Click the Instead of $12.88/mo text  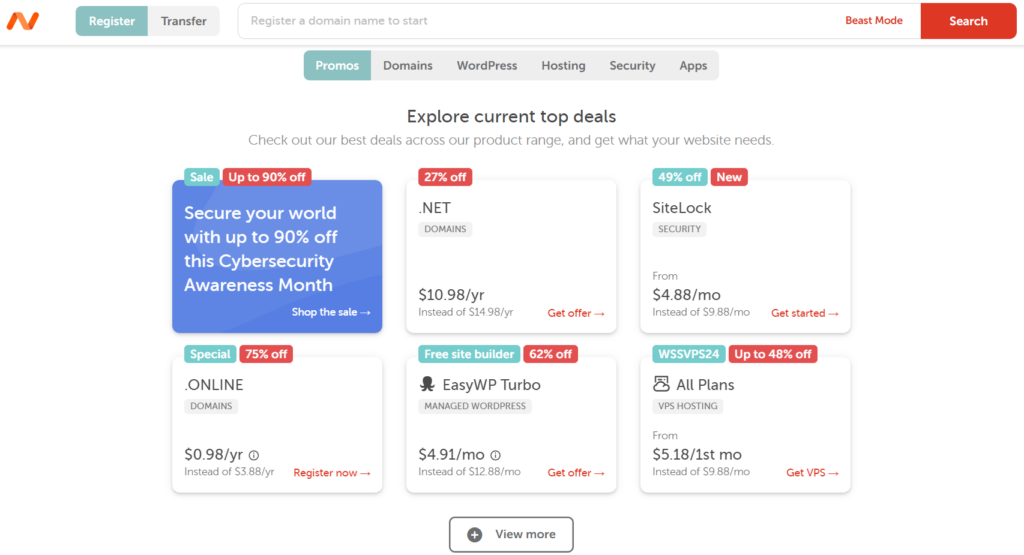click(x=470, y=471)
